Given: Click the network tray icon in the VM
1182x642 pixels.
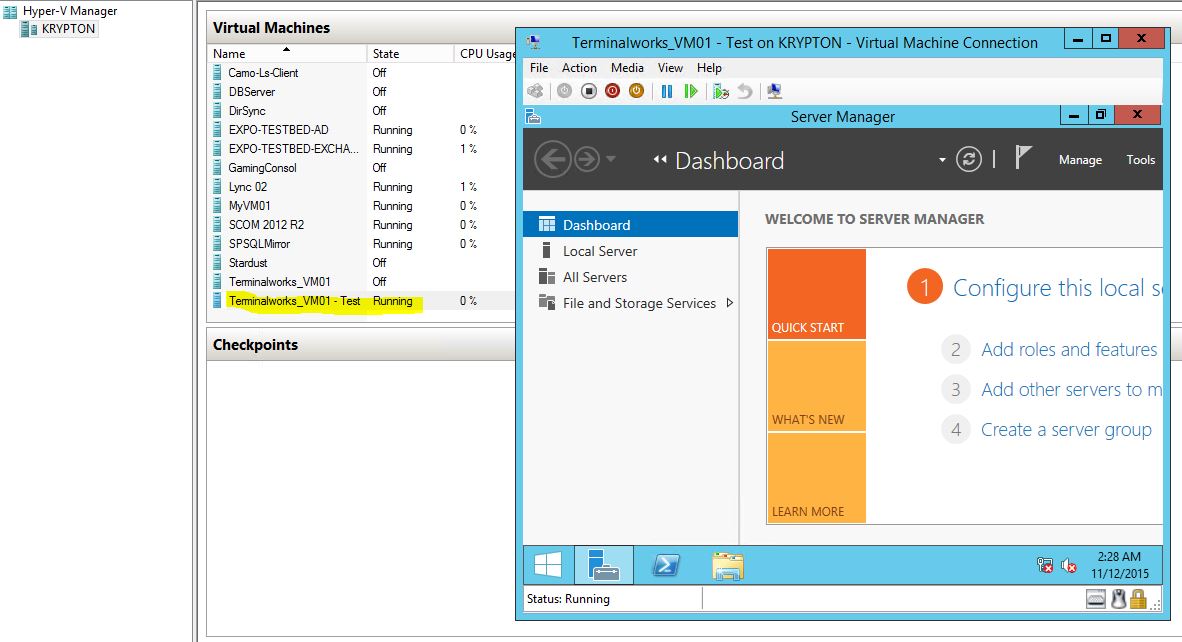Looking at the screenshot, I should (x=1045, y=565).
